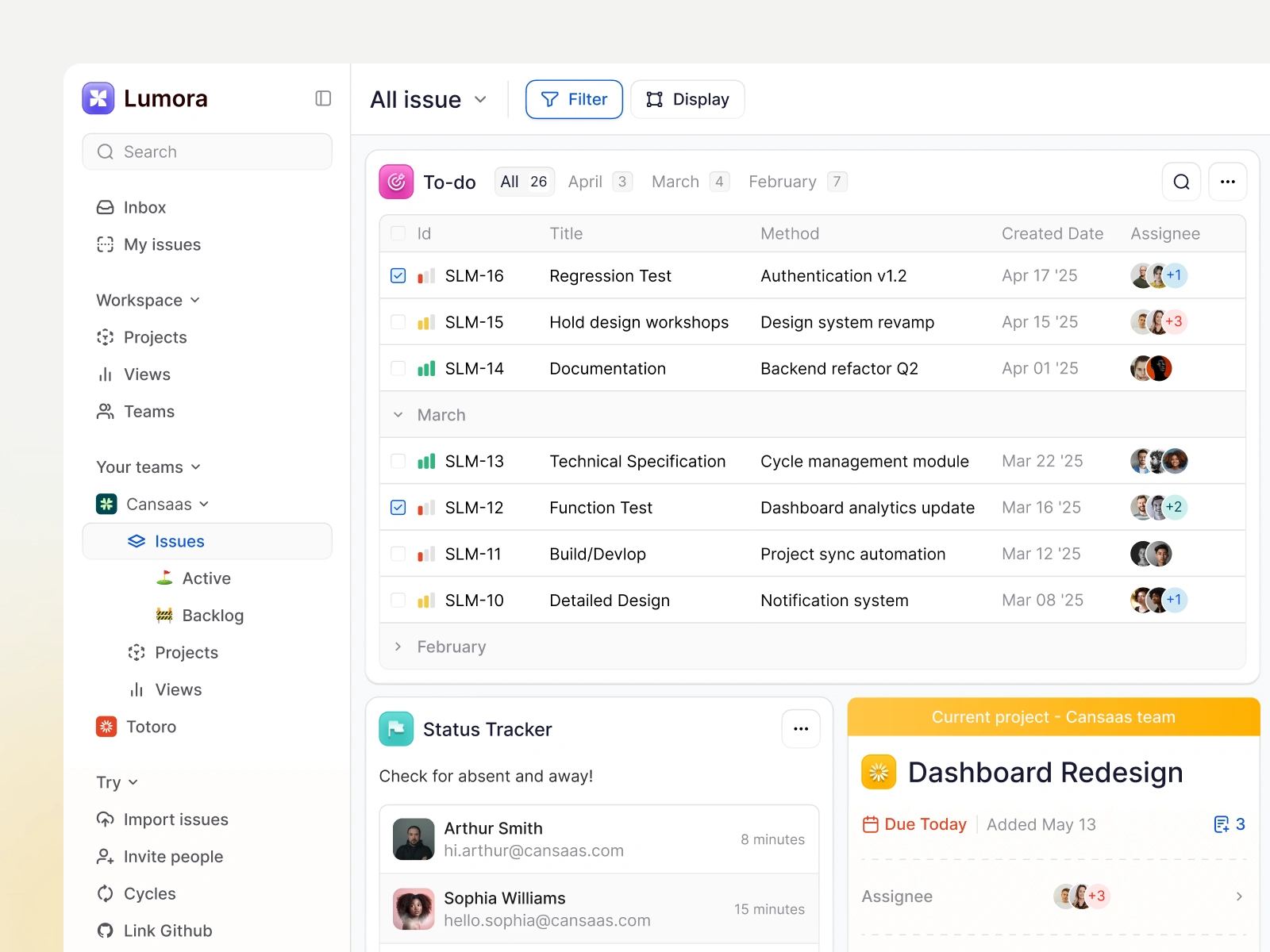Click Arthur Smith's profile photo
The width and height of the screenshot is (1270, 952).
[414, 839]
